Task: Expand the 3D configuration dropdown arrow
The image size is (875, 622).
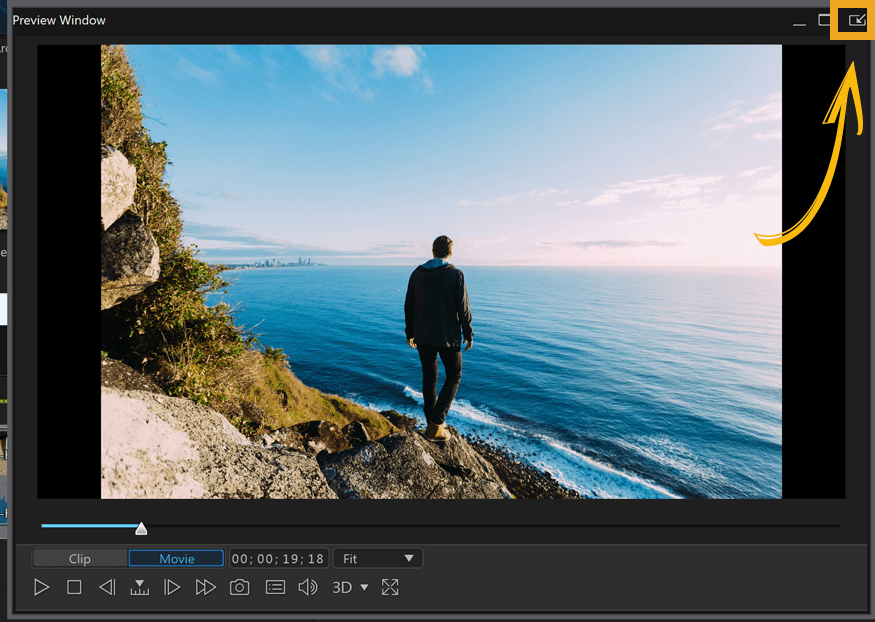Action: point(364,587)
